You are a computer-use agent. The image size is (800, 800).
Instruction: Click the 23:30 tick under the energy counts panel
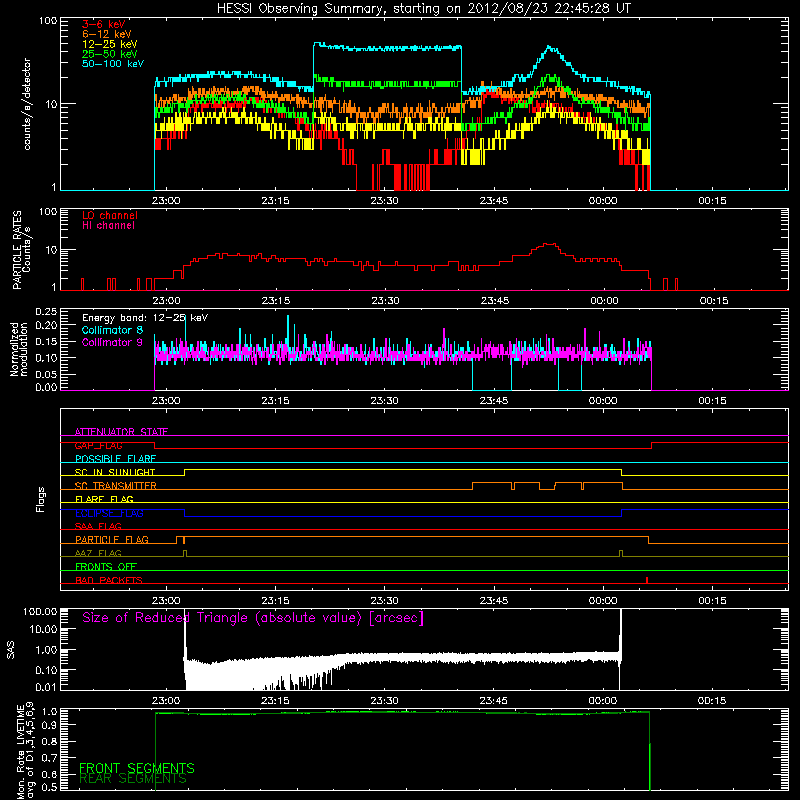tap(384, 201)
